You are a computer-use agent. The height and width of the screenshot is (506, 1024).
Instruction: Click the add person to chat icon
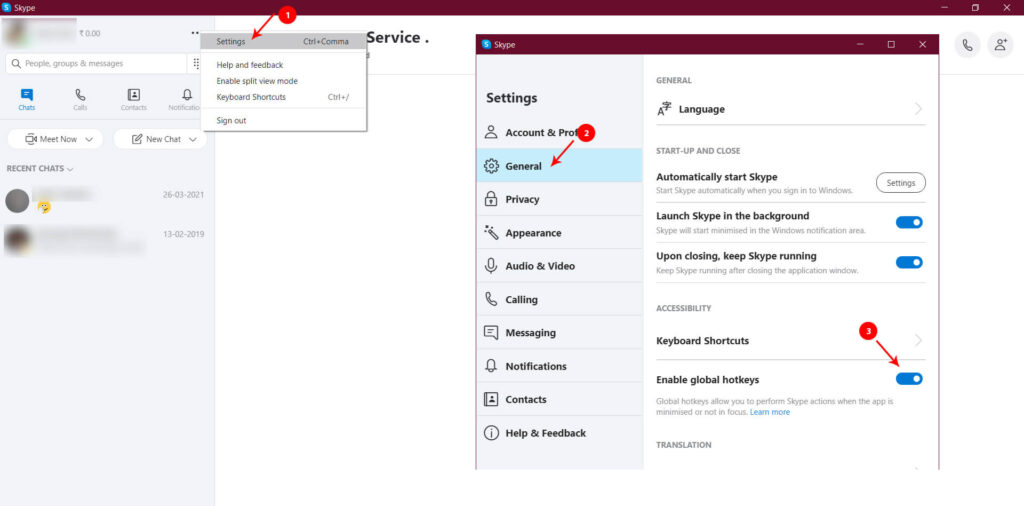(999, 44)
